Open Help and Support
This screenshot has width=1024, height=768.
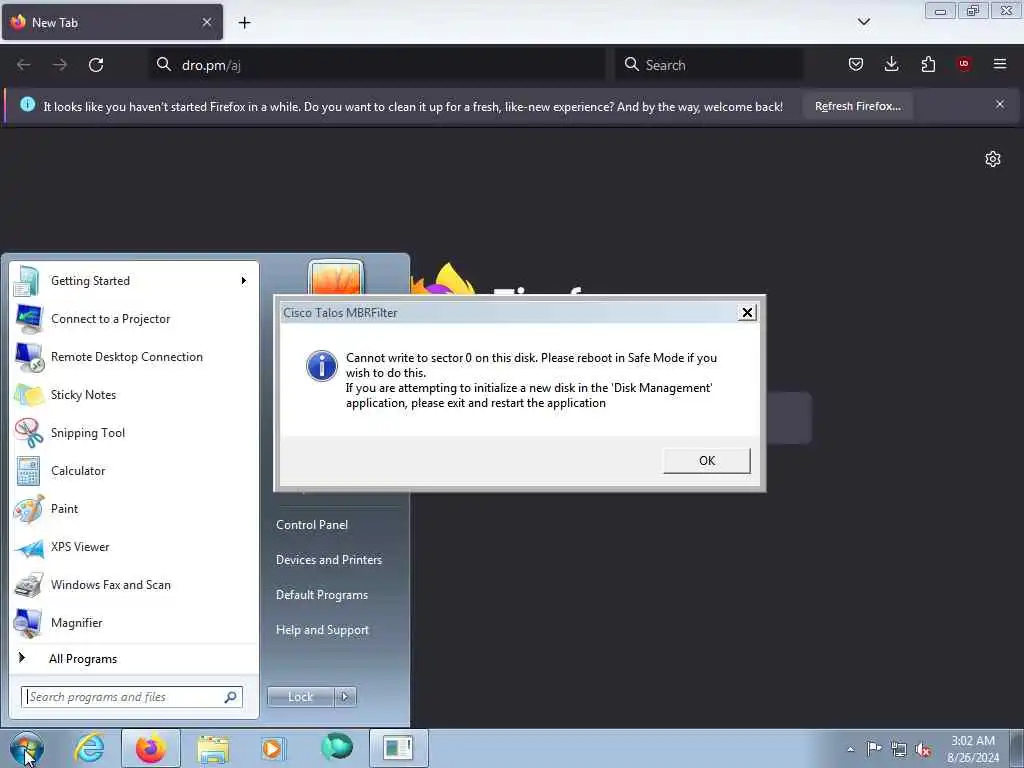pos(322,630)
